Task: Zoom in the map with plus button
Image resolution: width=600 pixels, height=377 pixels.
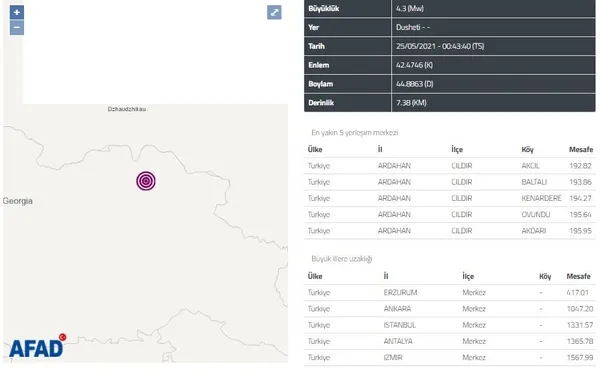Action: tap(17, 12)
